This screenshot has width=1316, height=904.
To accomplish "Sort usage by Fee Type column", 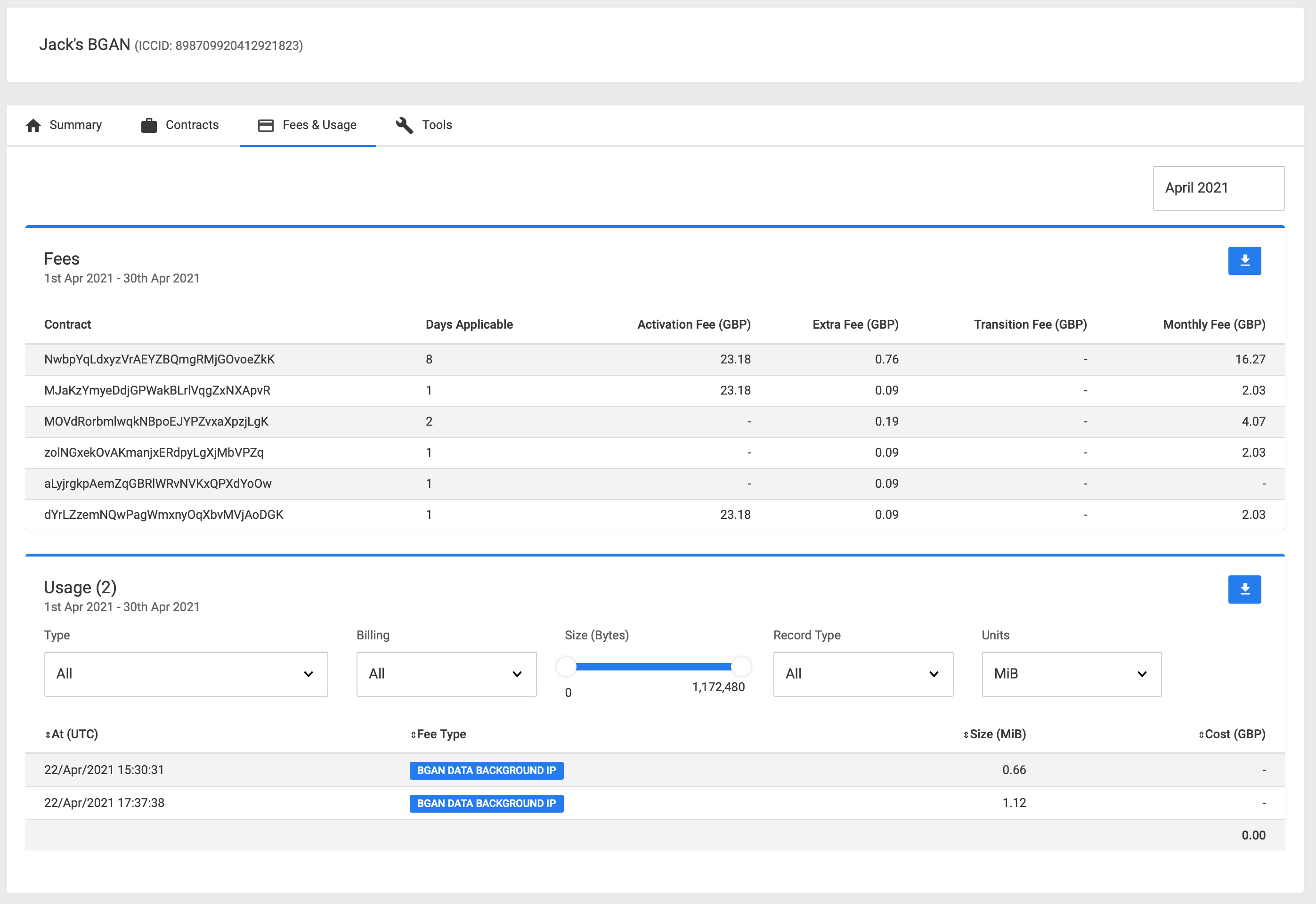I will coord(438,734).
